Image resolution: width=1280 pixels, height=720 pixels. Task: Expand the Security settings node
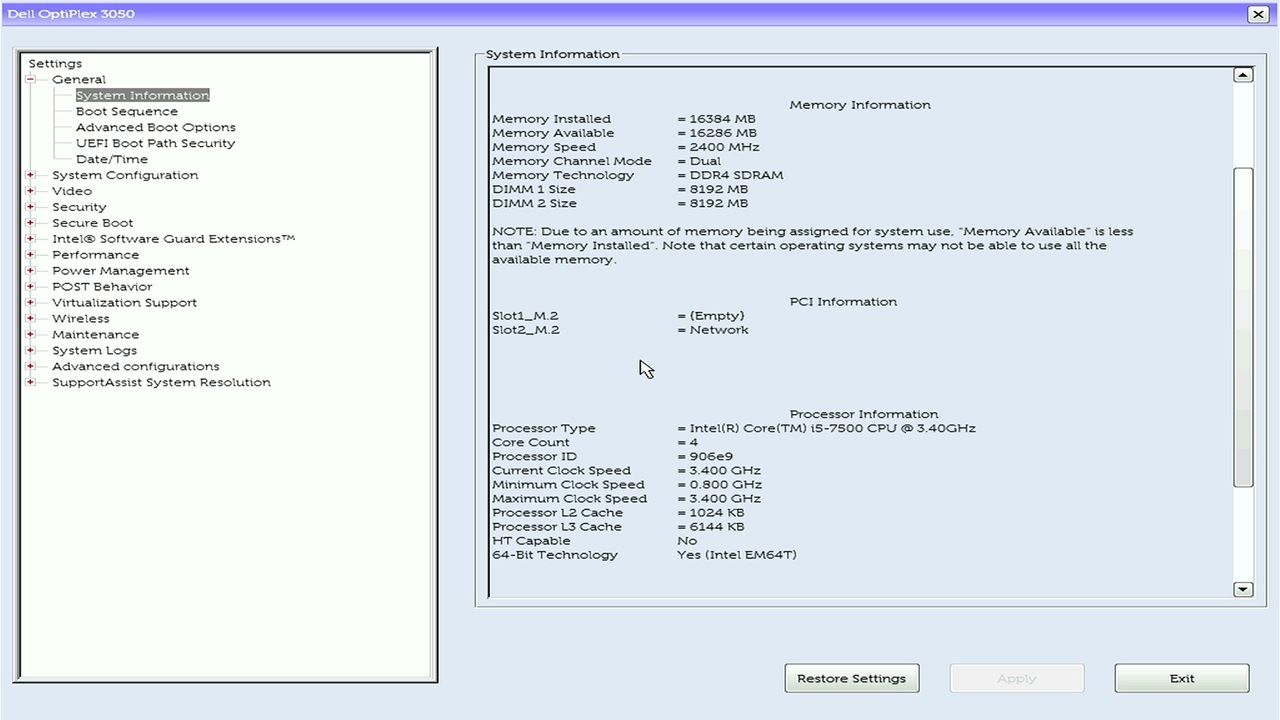click(31, 207)
